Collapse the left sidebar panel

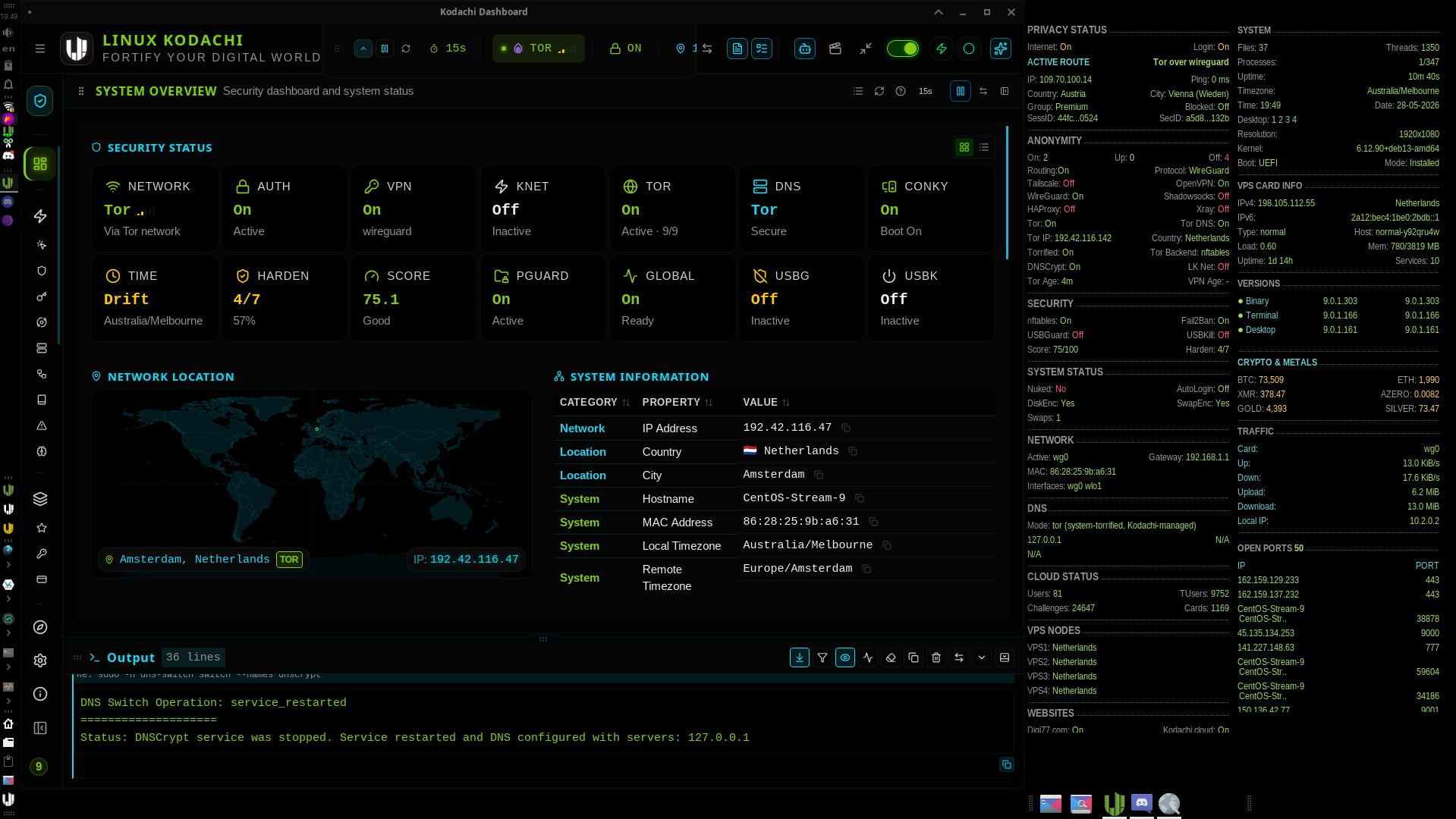tap(41, 728)
